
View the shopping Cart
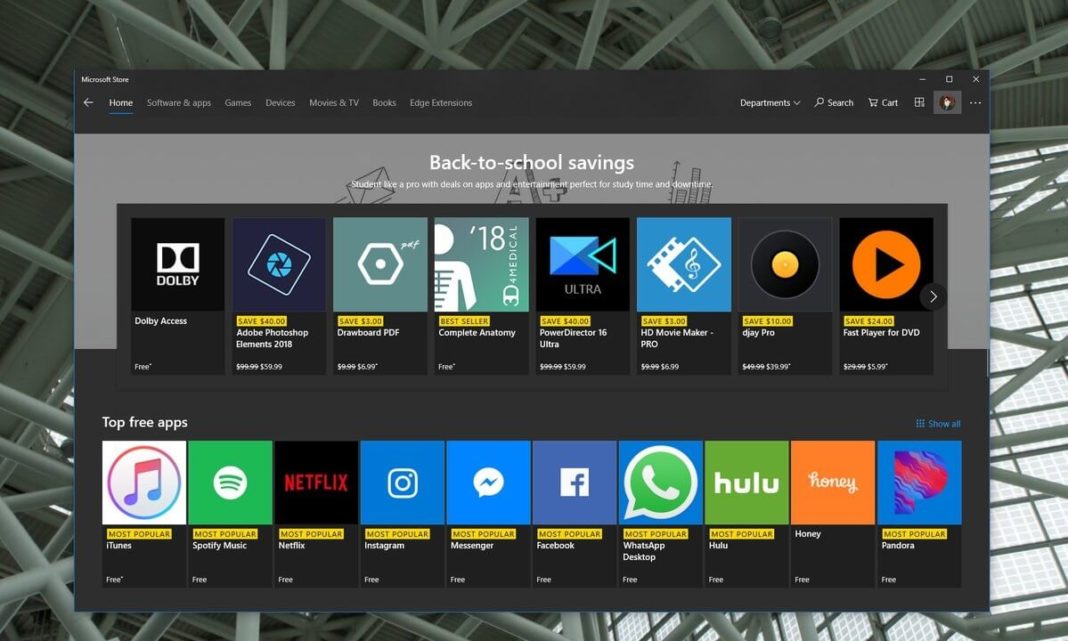click(882, 102)
